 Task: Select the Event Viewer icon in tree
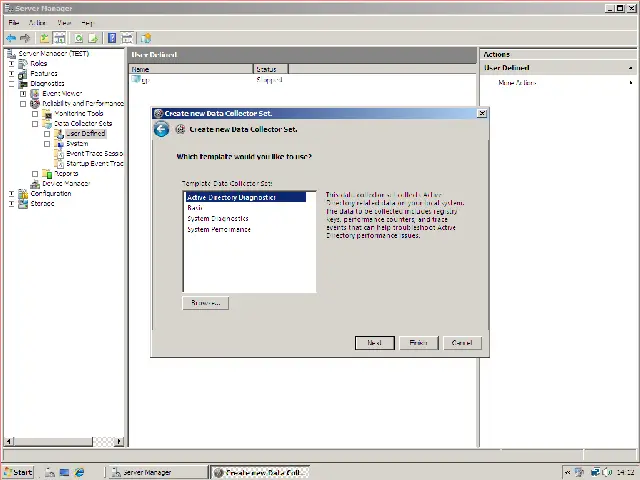pyautogui.click(x=35, y=93)
